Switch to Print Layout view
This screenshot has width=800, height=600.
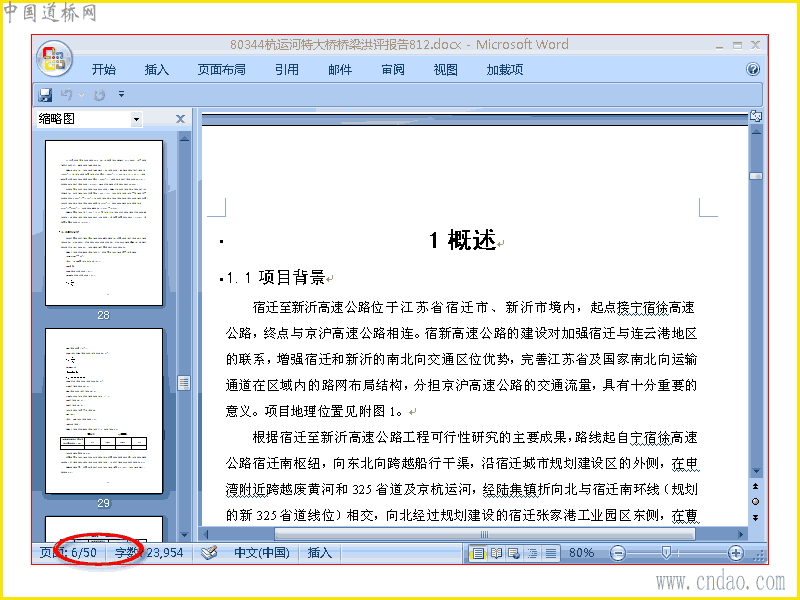click(478, 553)
